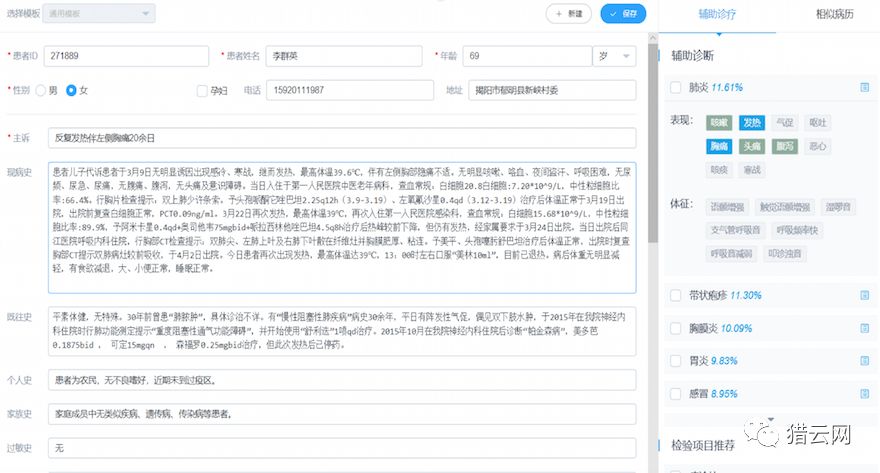
Task: Tick the 胸膜炎 10.09% checkbox
Action: point(676,328)
